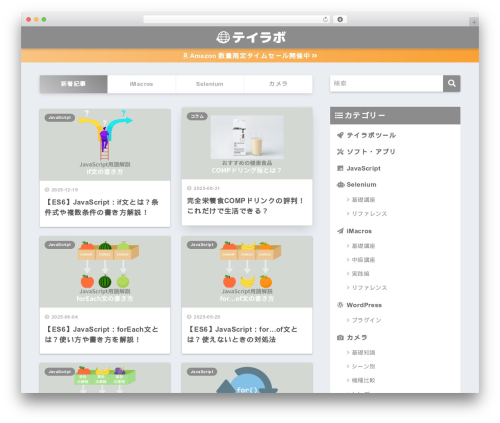Click the paper plane icon beside iMacros
Viewport: 500px width, 423px height.
340,231
